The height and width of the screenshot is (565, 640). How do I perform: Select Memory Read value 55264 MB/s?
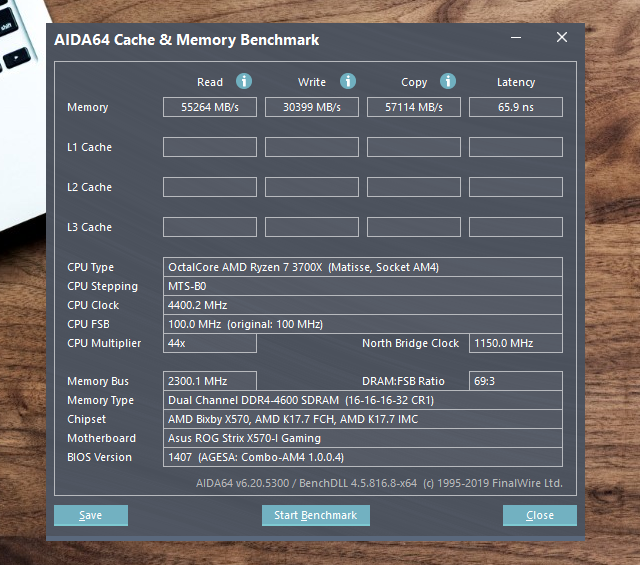click(x=210, y=107)
